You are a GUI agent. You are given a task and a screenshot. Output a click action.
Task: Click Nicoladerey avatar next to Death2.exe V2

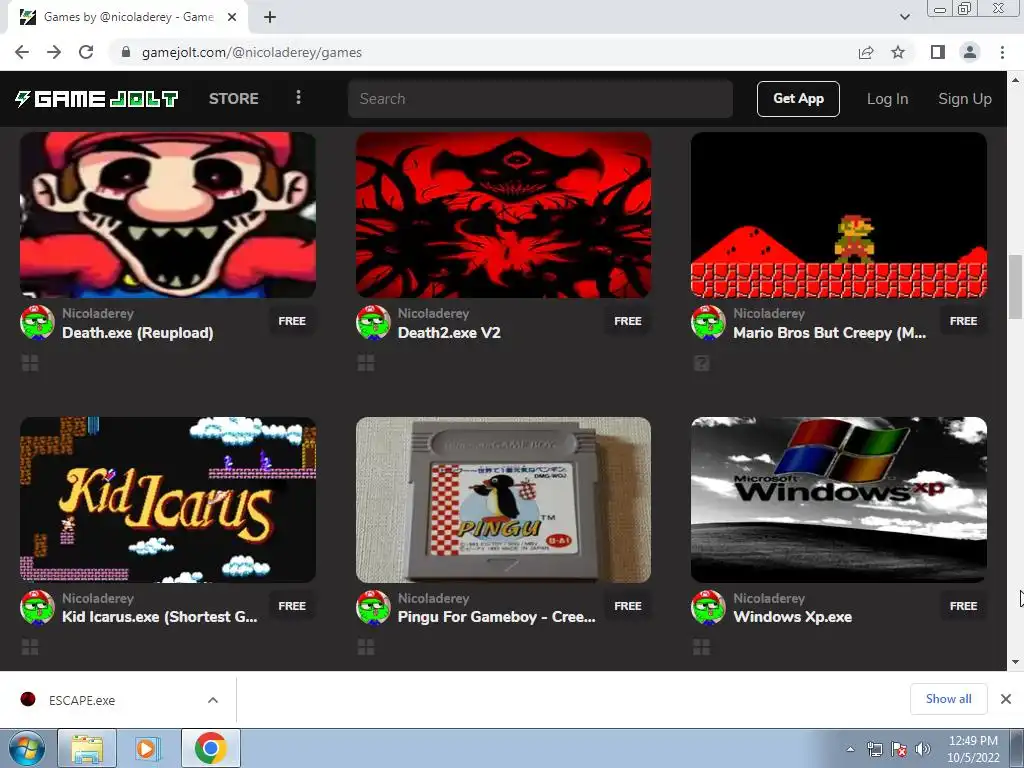(x=373, y=322)
